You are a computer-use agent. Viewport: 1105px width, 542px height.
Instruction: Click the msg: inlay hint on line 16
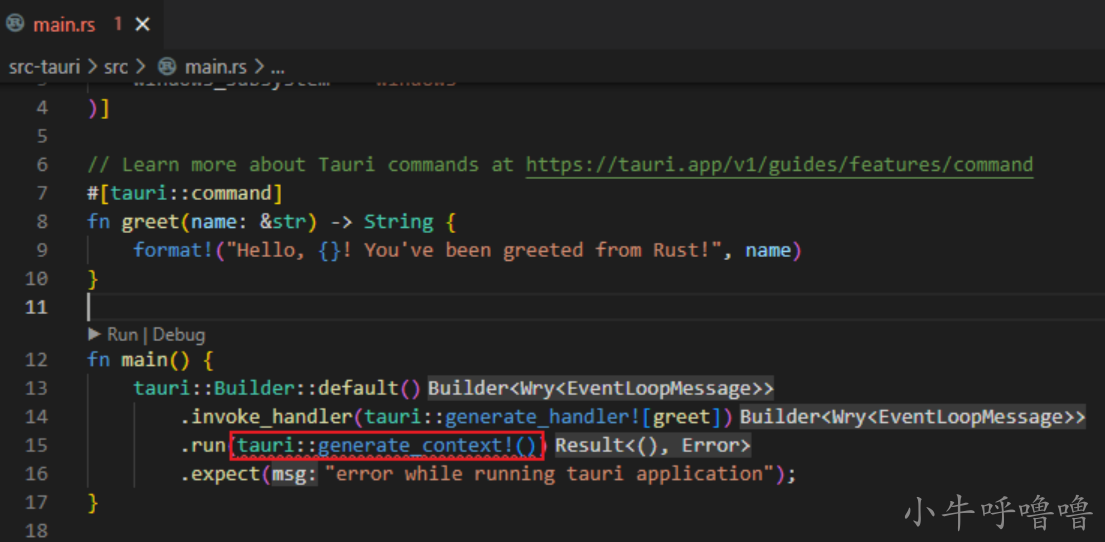coord(295,474)
